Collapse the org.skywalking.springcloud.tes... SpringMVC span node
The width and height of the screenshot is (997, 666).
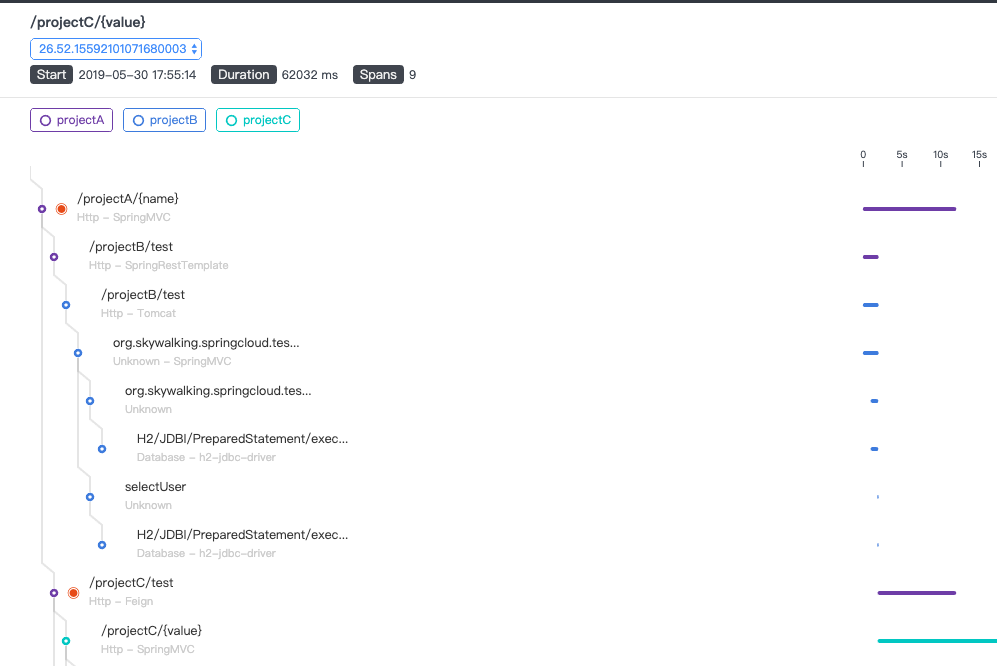(x=78, y=353)
